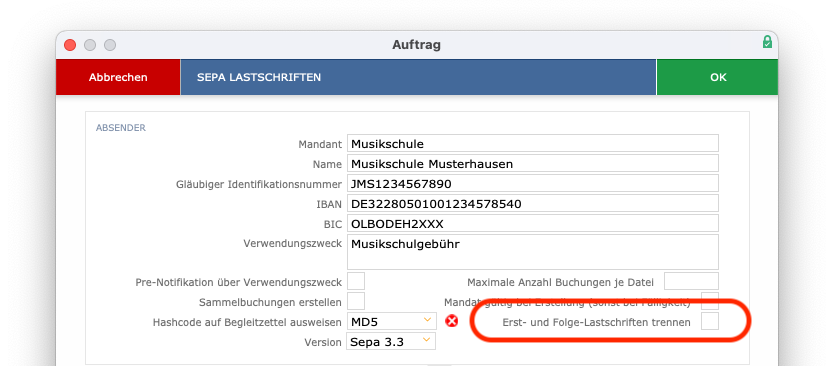Toggle Mandat gültig bei Erstellung checkbox
This screenshot has width=834, height=366.
[x=710, y=301]
